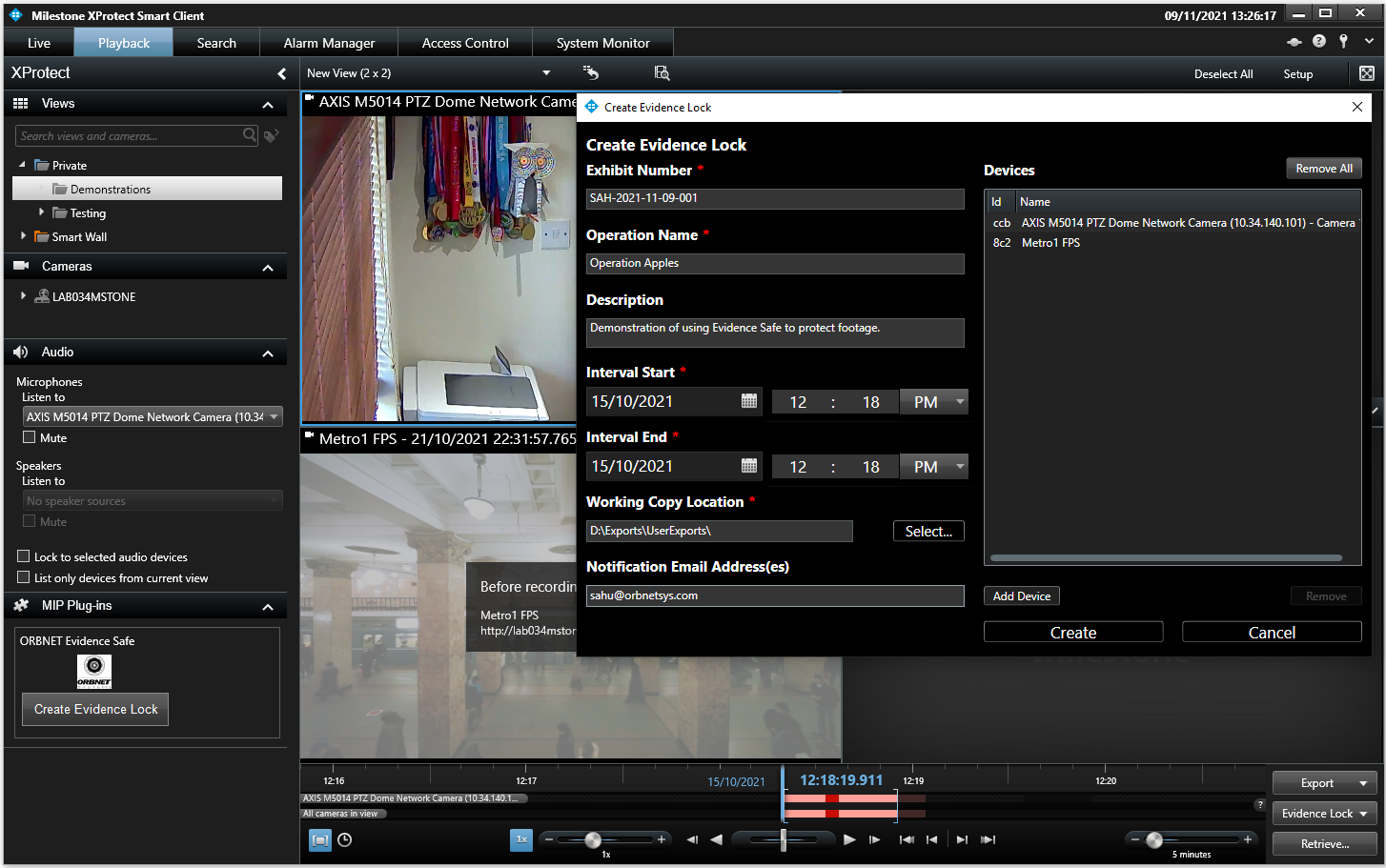This screenshot has width=1386, height=868.
Task: Open calendar picker for Interval End
Action: click(x=749, y=466)
